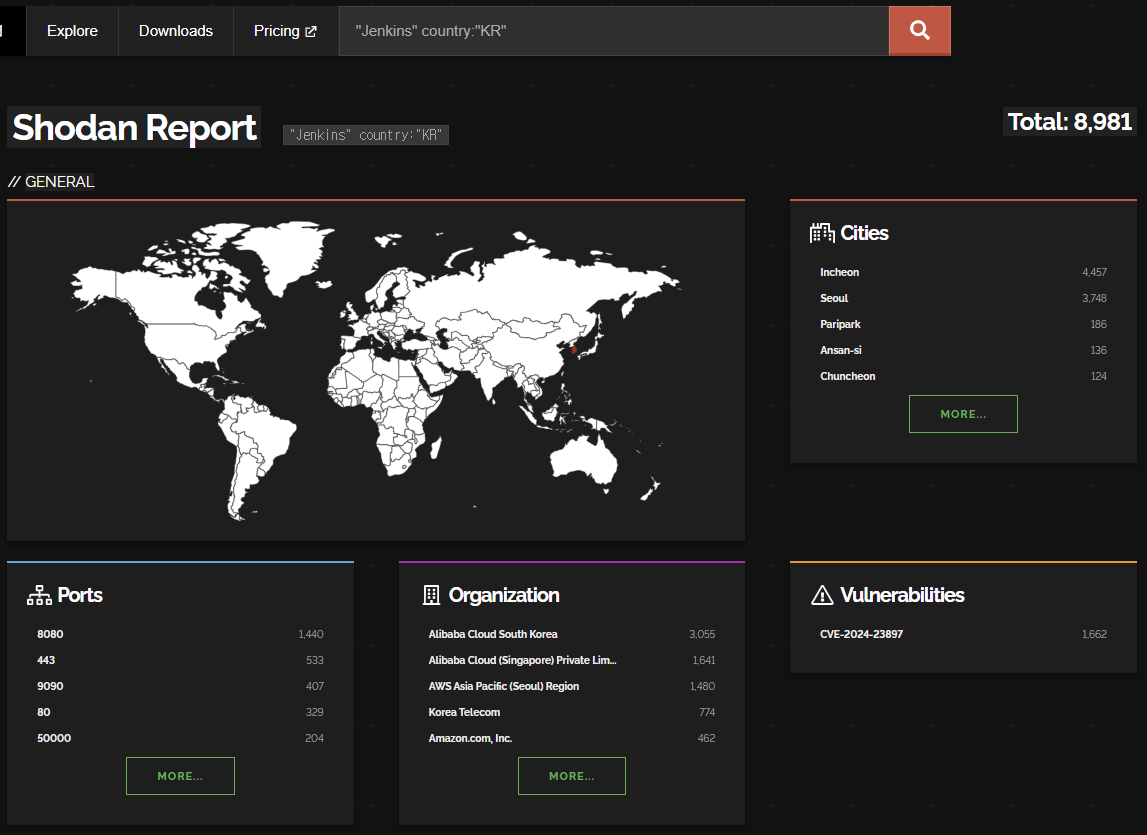Select port 8080 entry
Screen dimensions: 1147x835
50,634
